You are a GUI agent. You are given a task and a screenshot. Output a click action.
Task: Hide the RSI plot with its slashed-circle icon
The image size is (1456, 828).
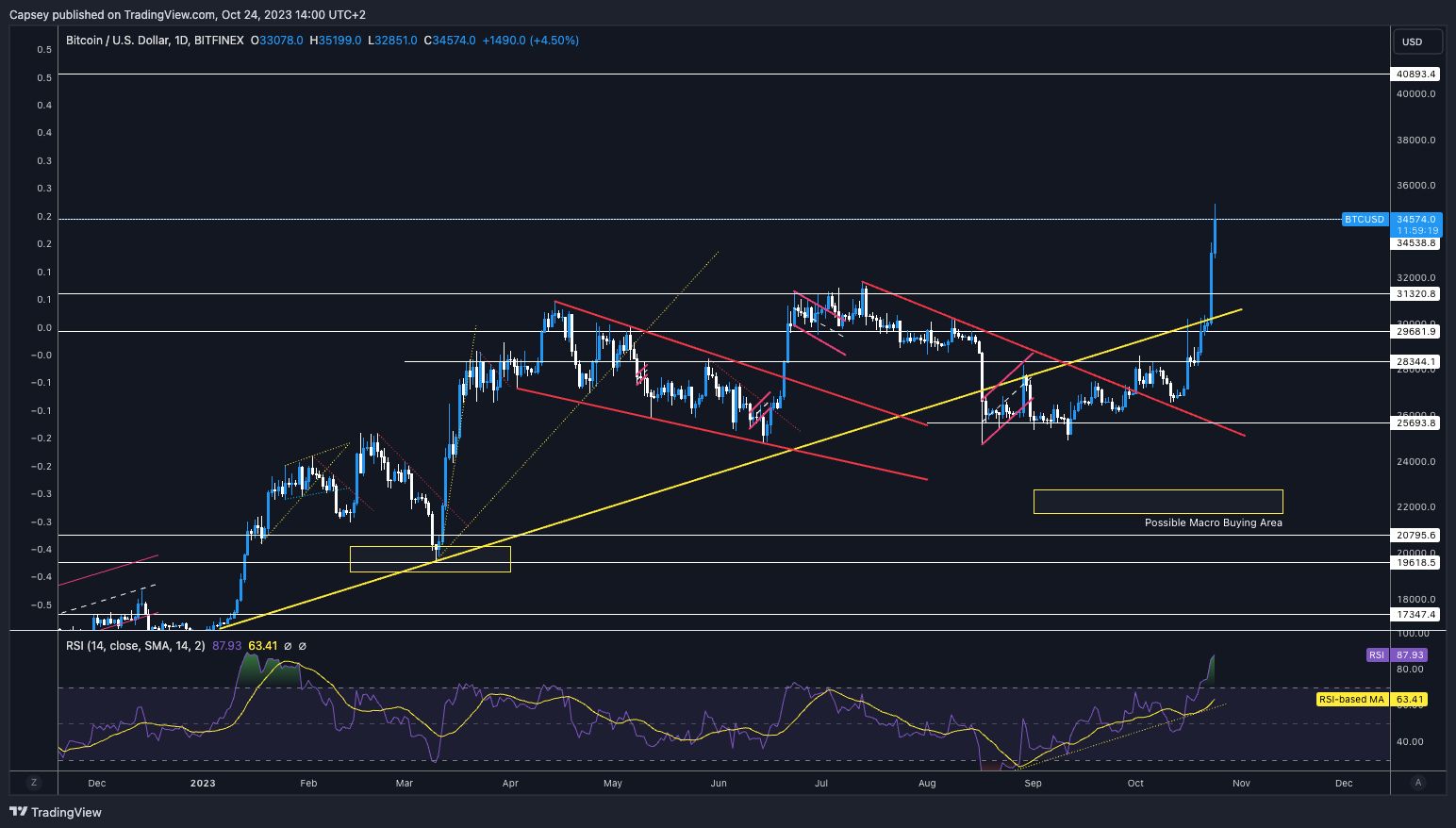click(x=286, y=646)
